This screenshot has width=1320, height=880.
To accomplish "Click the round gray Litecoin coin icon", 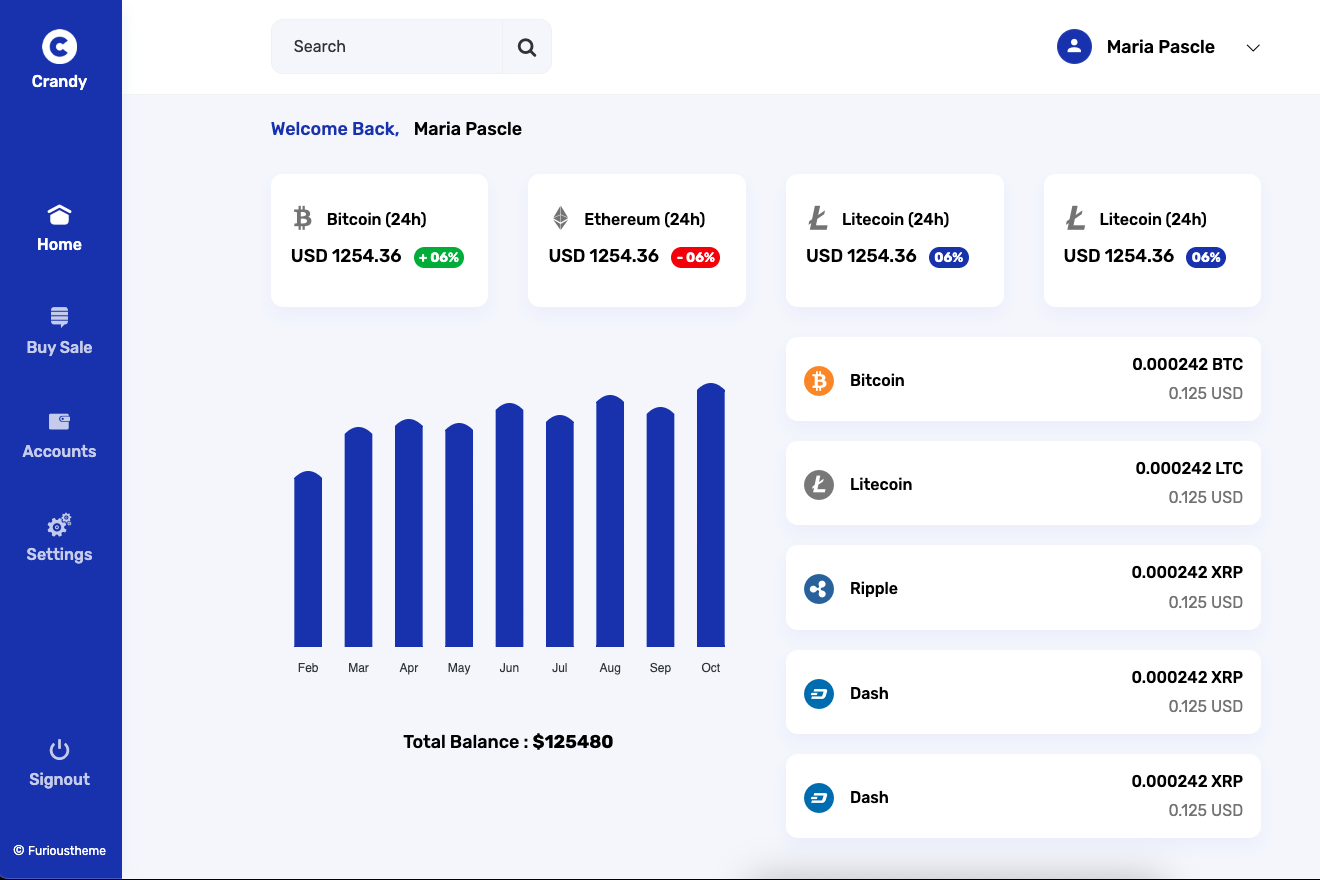I will coord(819,485).
